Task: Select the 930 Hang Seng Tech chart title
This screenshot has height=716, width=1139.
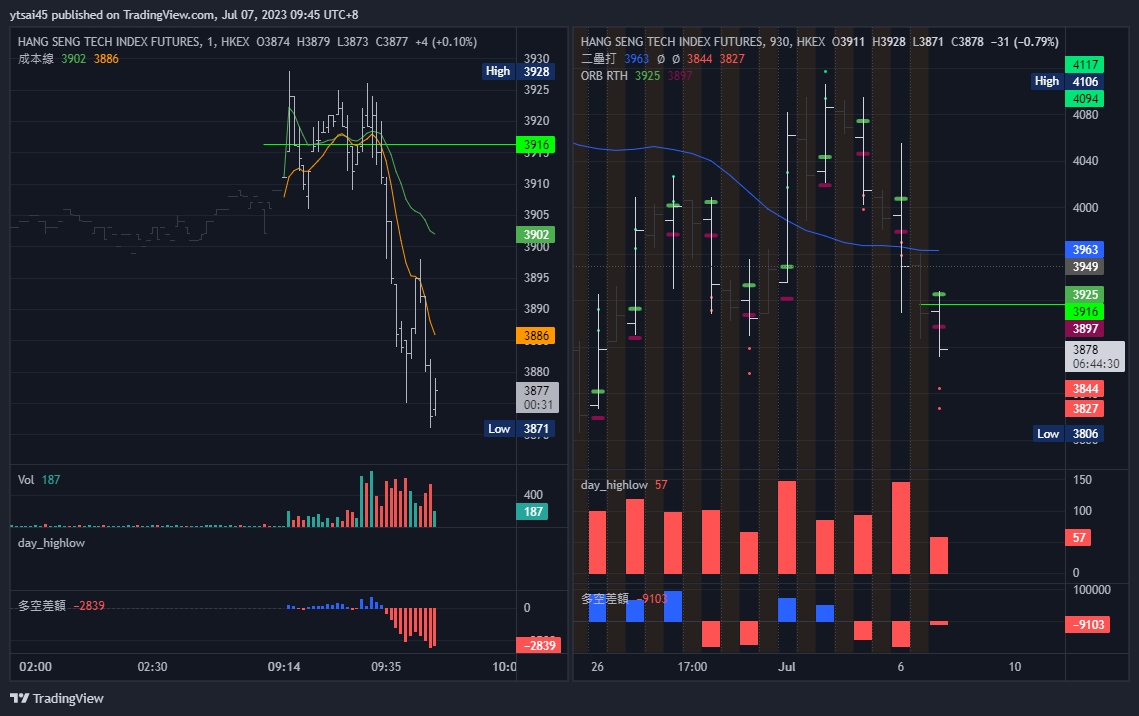Action: 702,42
